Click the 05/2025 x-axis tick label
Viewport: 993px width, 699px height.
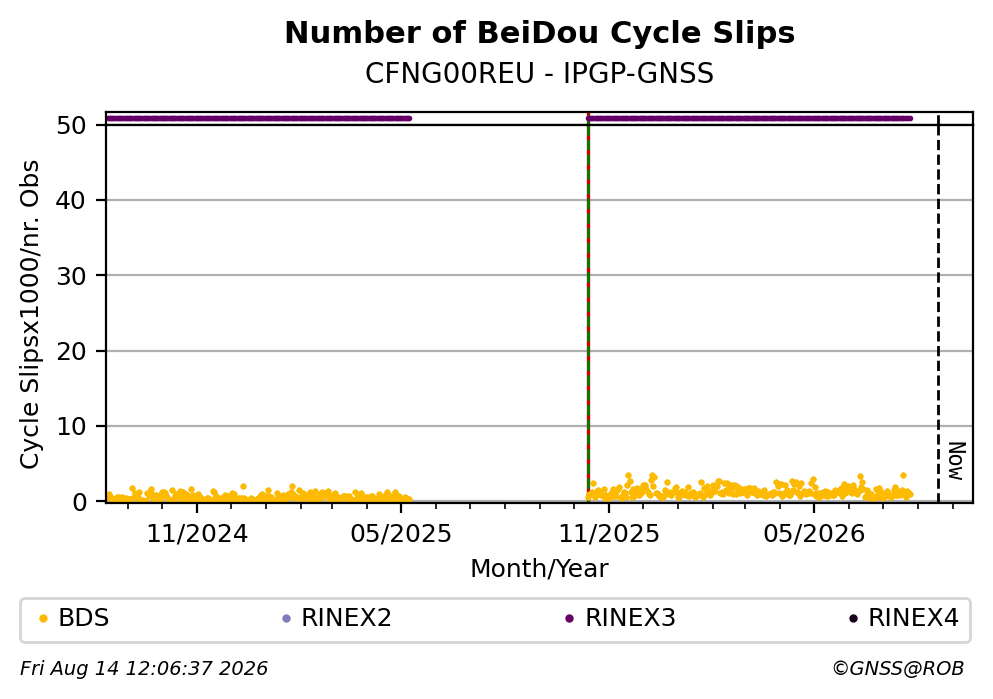click(x=401, y=534)
